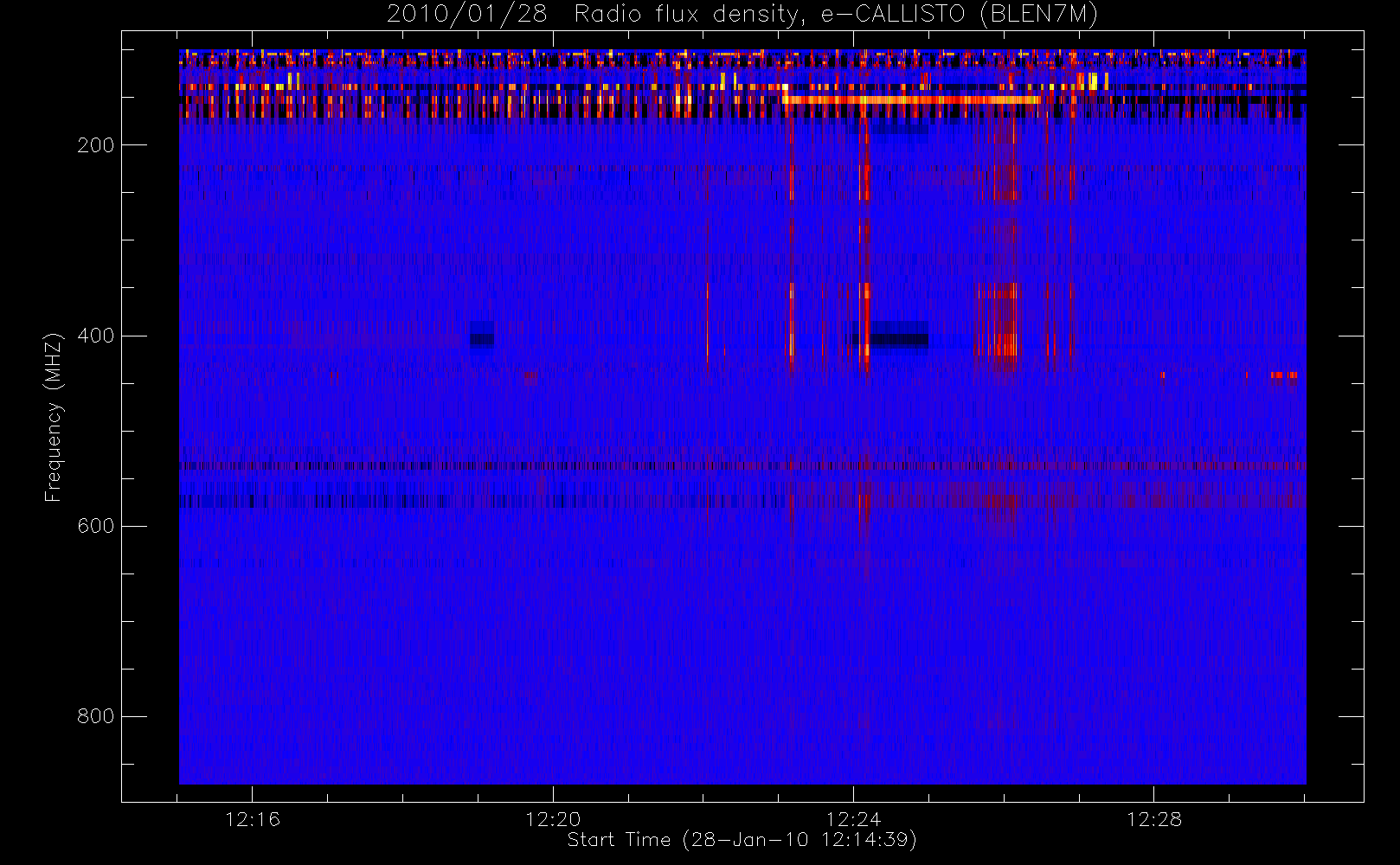Select the 800 frequency tick label
The height and width of the screenshot is (865, 1400).
95,716
